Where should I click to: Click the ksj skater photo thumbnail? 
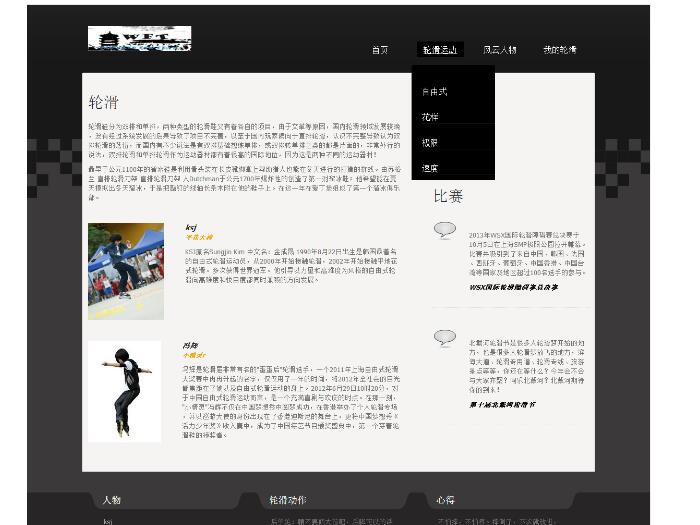125,271
